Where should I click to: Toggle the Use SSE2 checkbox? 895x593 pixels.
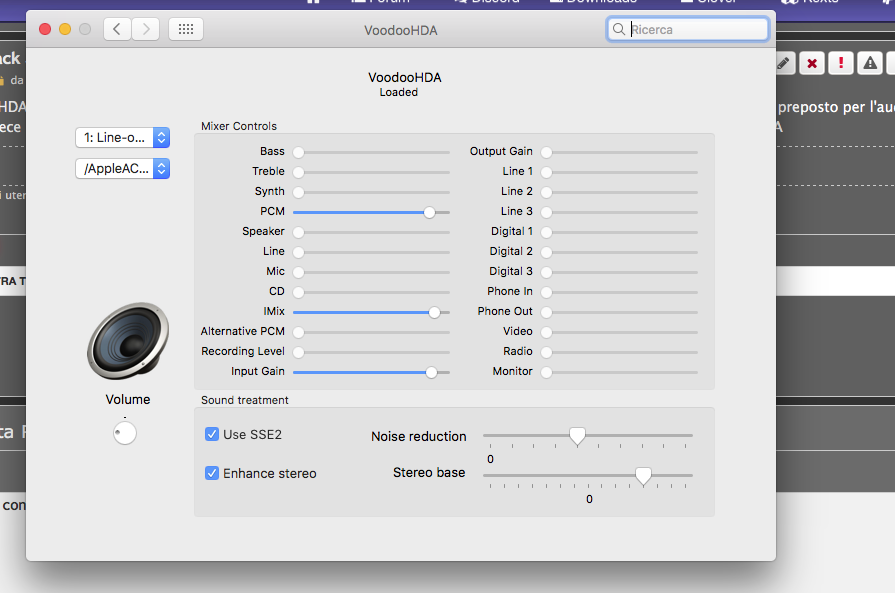click(212, 434)
